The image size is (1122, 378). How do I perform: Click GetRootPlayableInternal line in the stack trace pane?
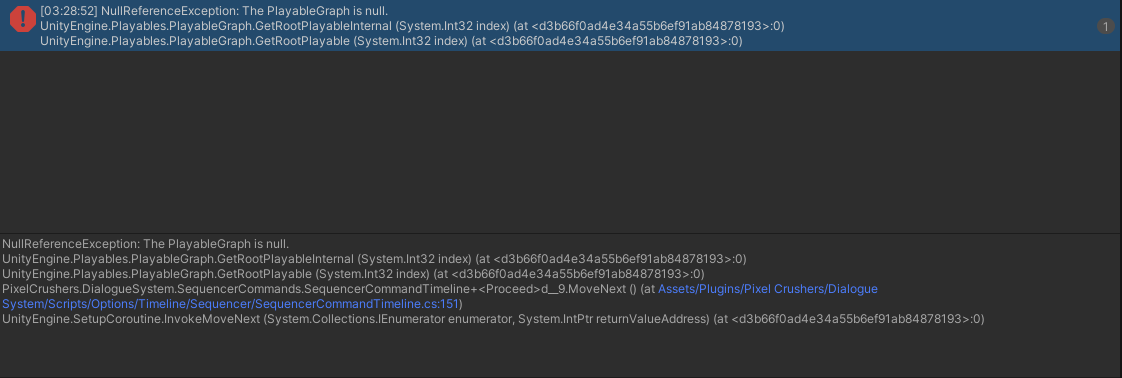click(x=374, y=259)
